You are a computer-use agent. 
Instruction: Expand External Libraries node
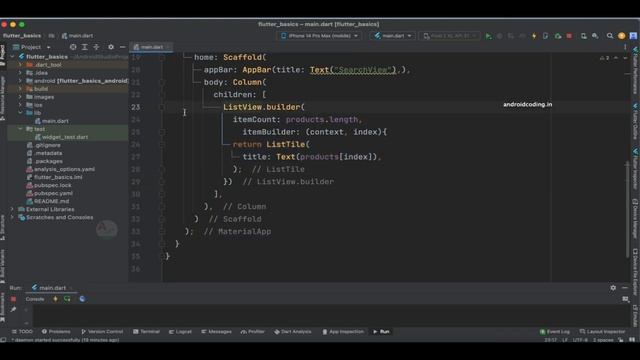(x=12, y=209)
